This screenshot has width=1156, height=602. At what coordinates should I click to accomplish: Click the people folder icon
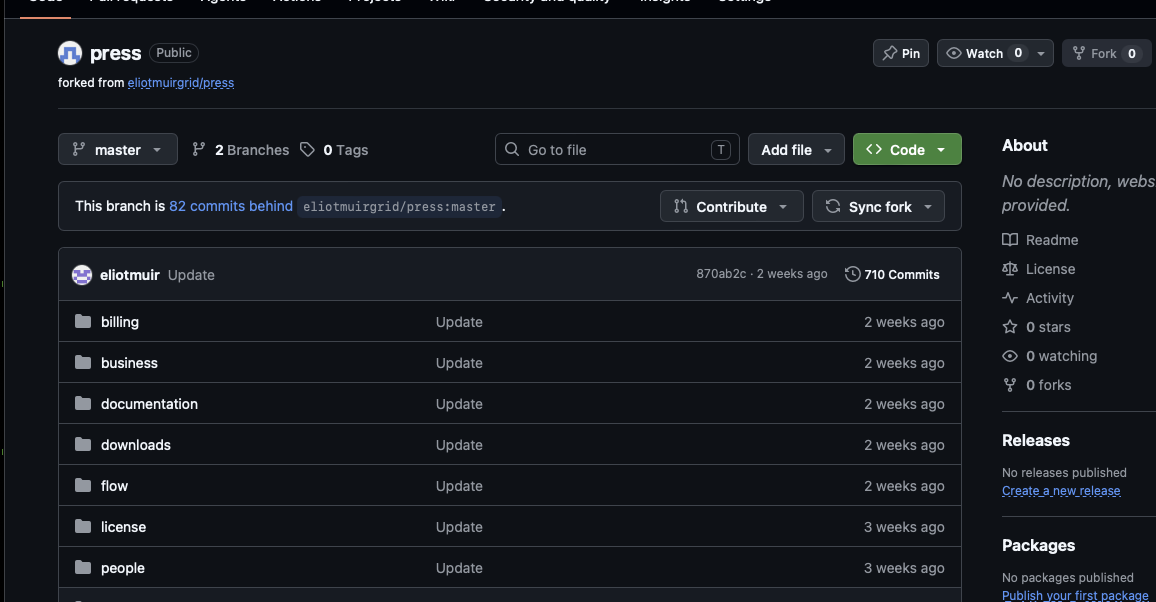[83, 567]
